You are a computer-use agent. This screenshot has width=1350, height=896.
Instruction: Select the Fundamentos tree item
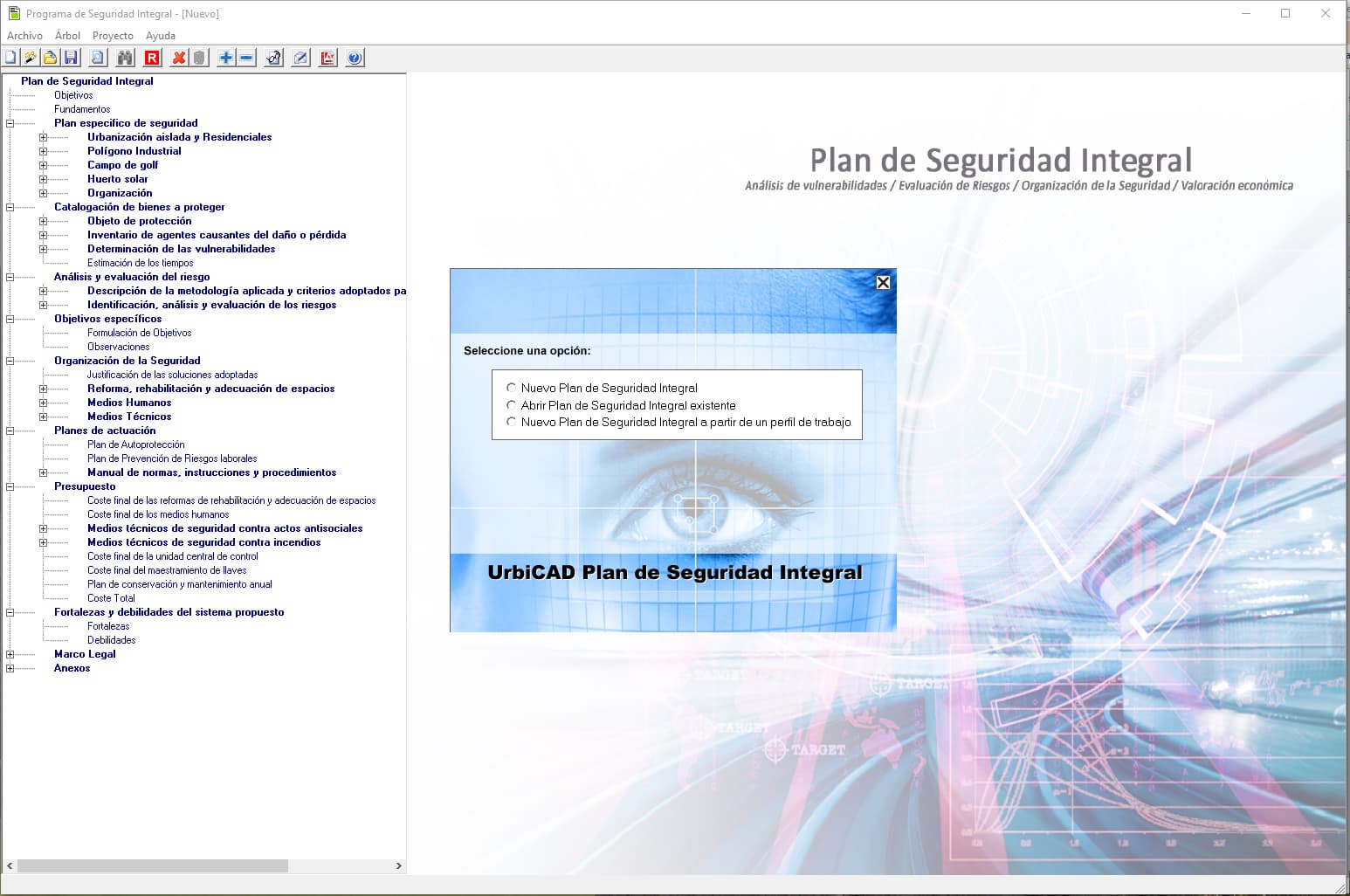click(82, 109)
